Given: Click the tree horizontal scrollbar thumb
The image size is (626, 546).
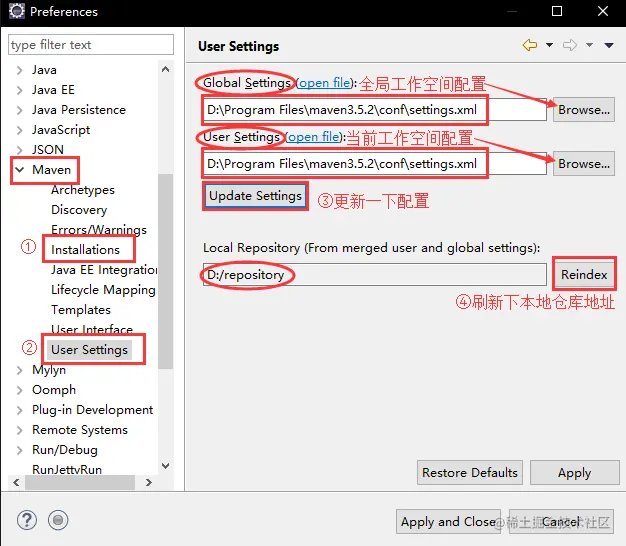Looking at the screenshot, I should 80,483.
